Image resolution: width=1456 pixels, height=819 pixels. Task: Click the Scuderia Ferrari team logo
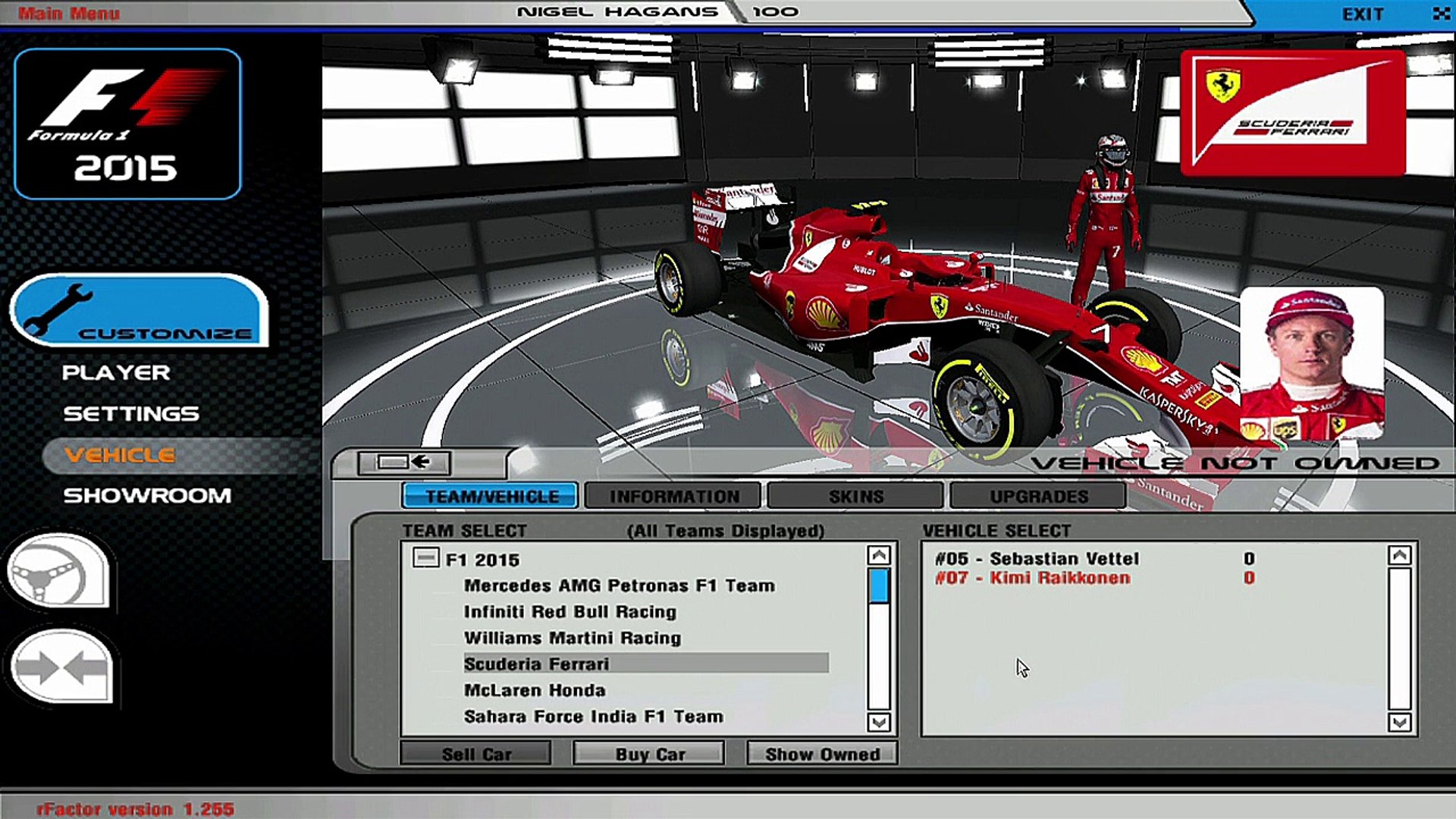click(x=1293, y=112)
